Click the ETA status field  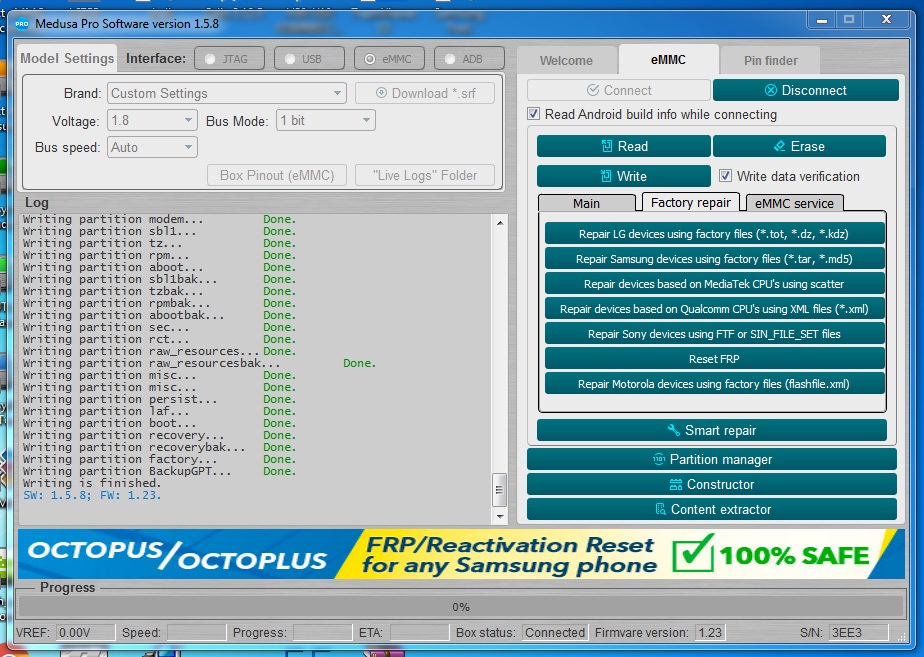(x=419, y=632)
